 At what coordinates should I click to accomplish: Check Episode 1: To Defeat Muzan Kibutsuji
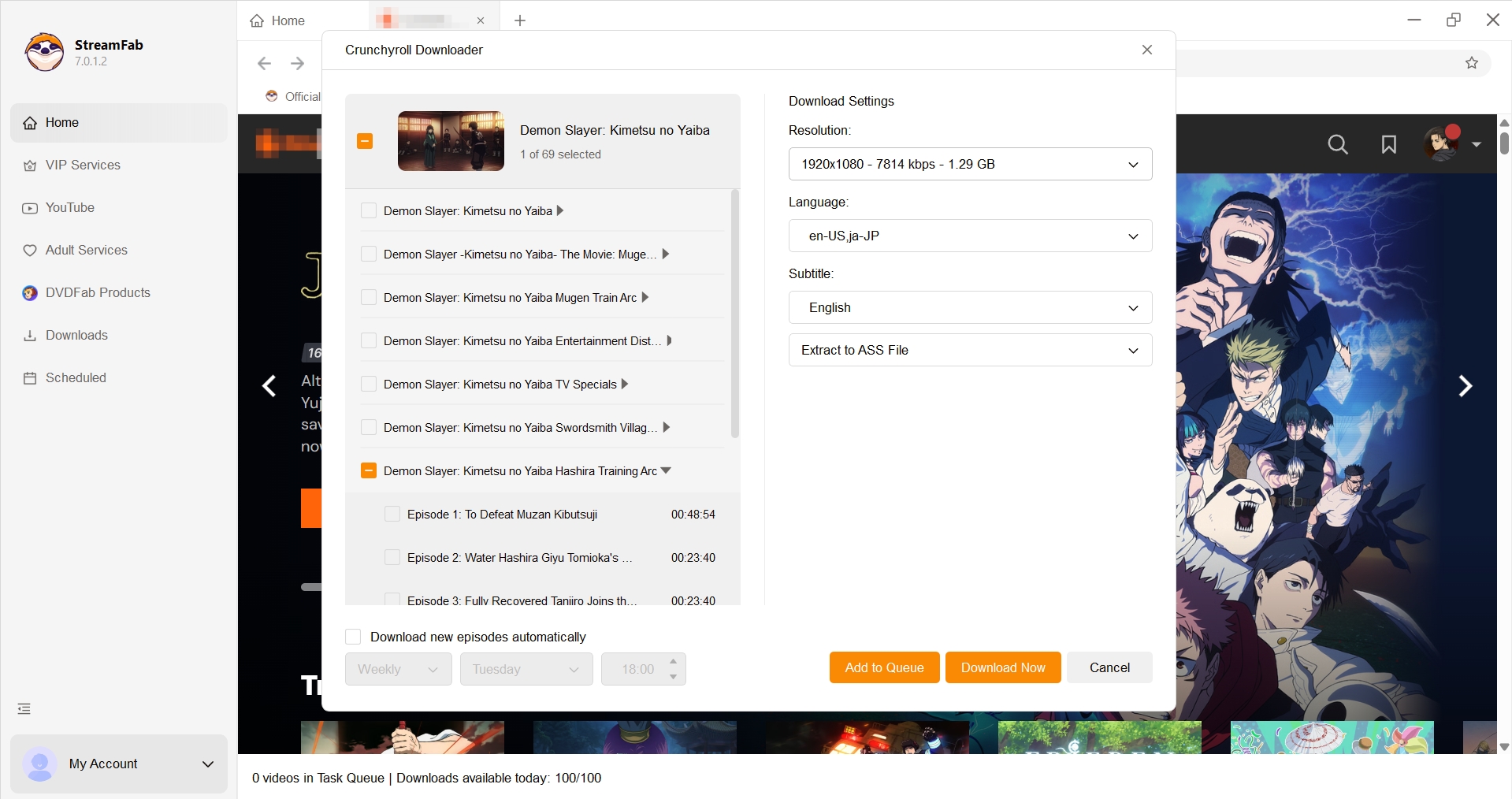coord(392,514)
